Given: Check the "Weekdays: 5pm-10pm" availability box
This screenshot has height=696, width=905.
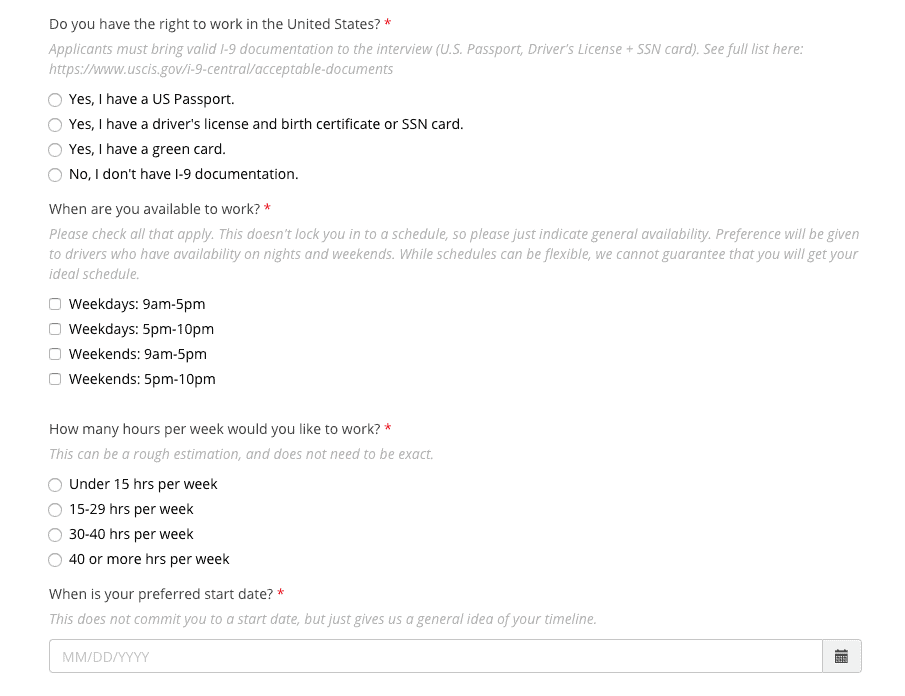Looking at the screenshot, I should (55, 328).
